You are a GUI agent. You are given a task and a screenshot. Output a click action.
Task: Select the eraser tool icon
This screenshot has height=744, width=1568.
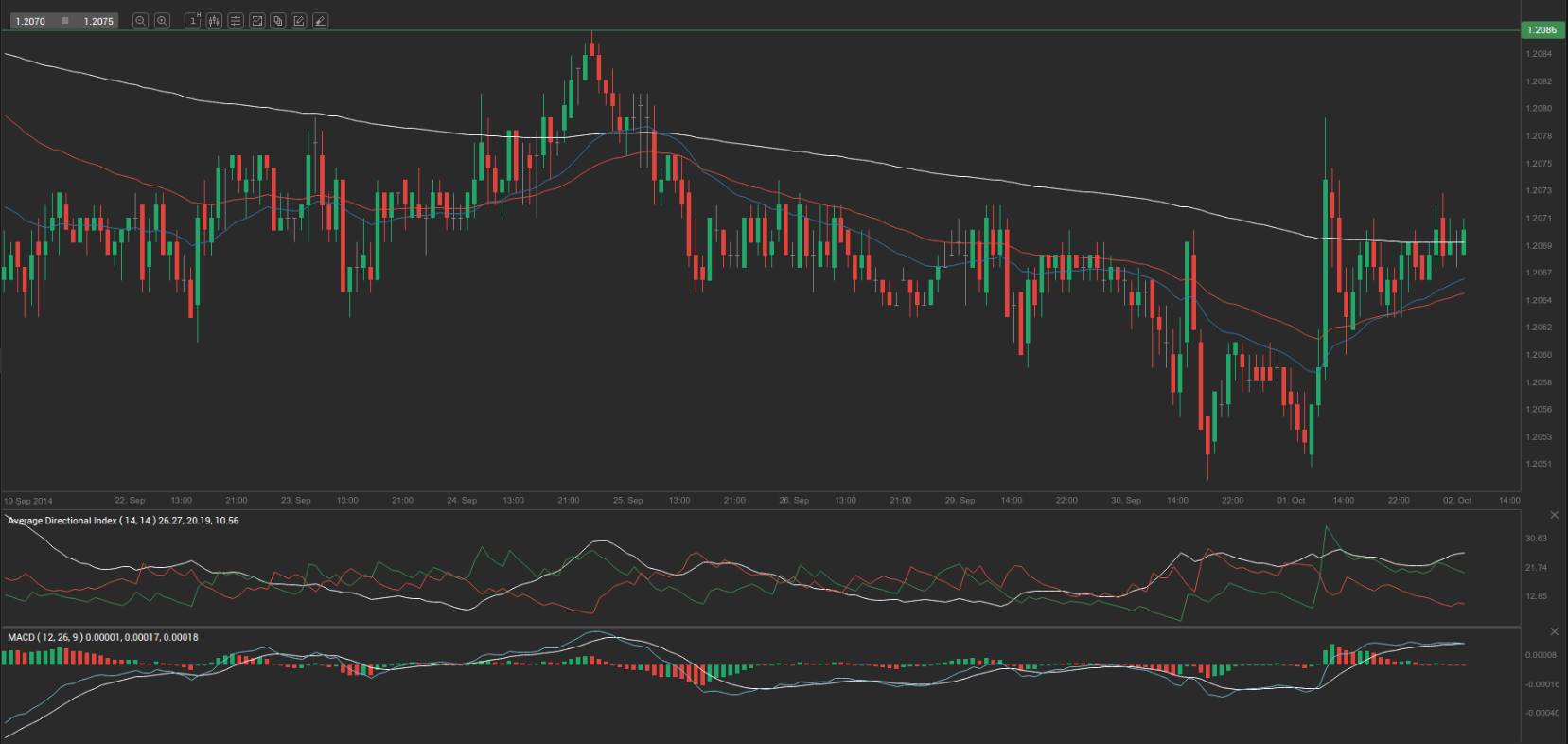click(321, 21)
